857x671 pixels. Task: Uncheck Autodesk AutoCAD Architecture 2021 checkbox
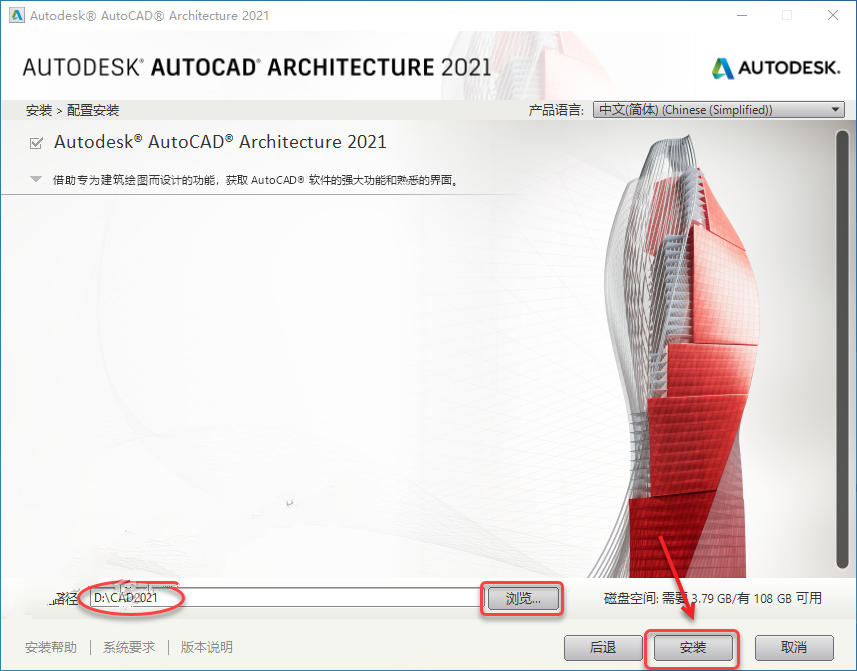click(x=36, y=143)
